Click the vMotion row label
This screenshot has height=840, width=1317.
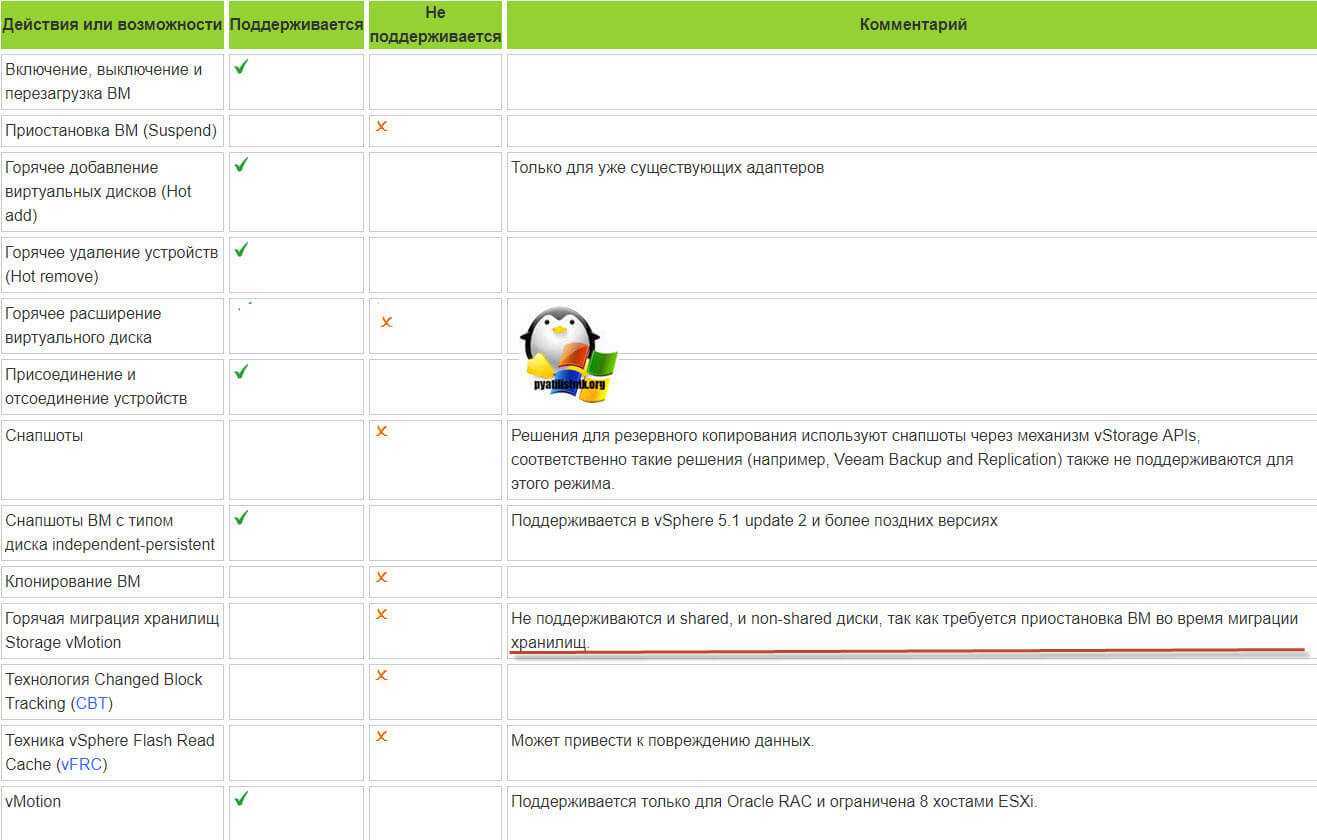pos(33,801)
